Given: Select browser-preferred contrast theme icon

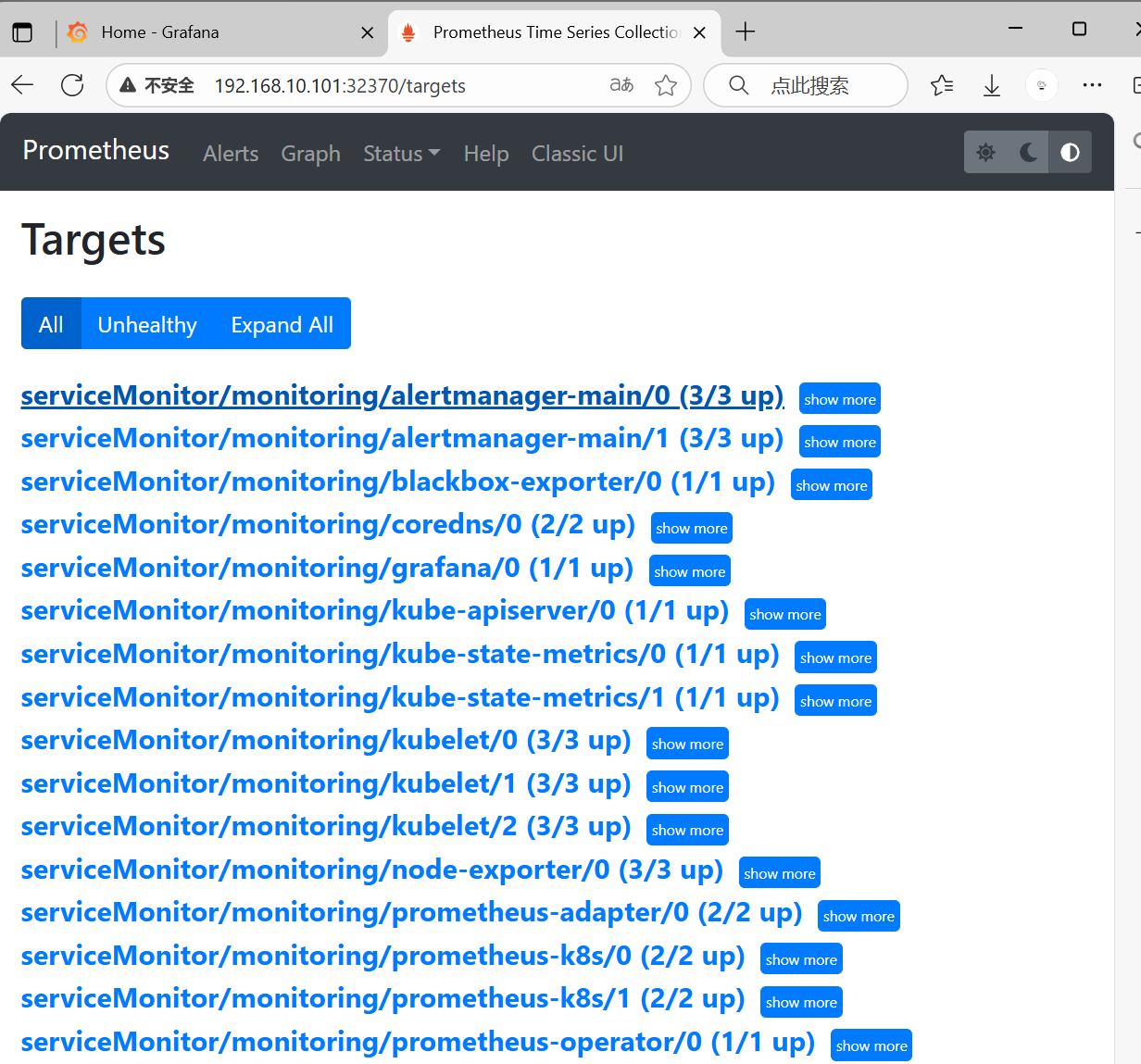Looking at the screenshot, I should tap(1070, 152).
